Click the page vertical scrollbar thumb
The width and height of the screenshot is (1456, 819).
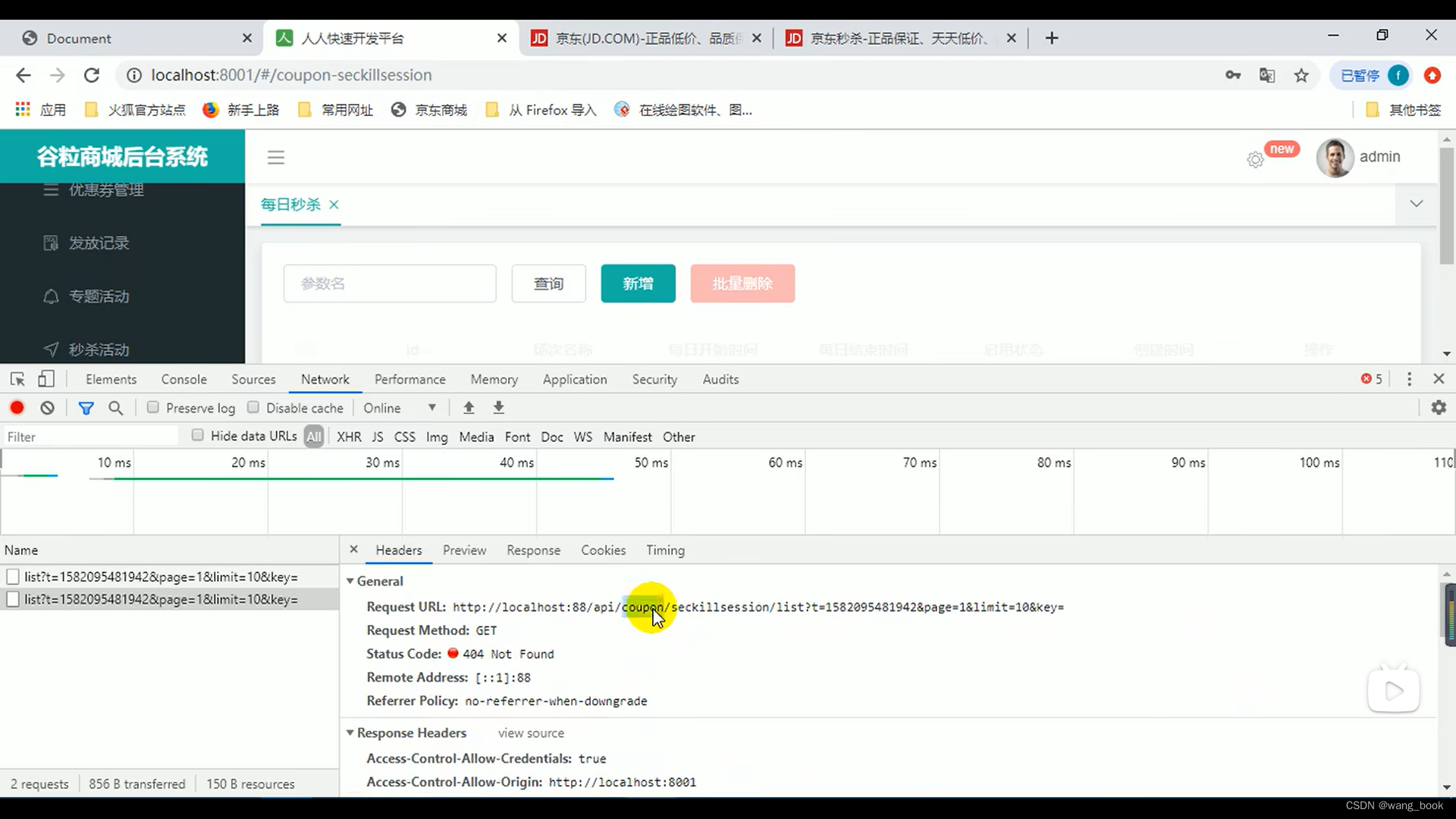click(1447, 206)
